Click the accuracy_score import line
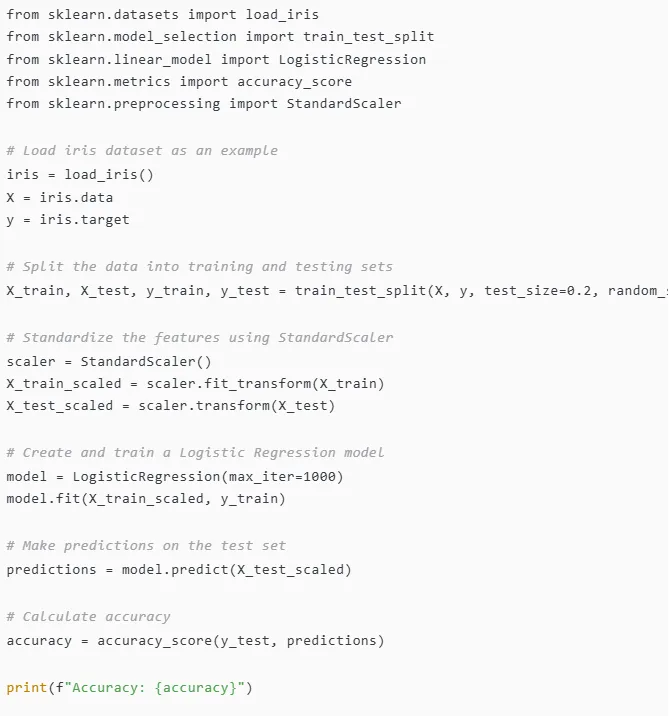 pyautogui.click(x=179, y=82)
